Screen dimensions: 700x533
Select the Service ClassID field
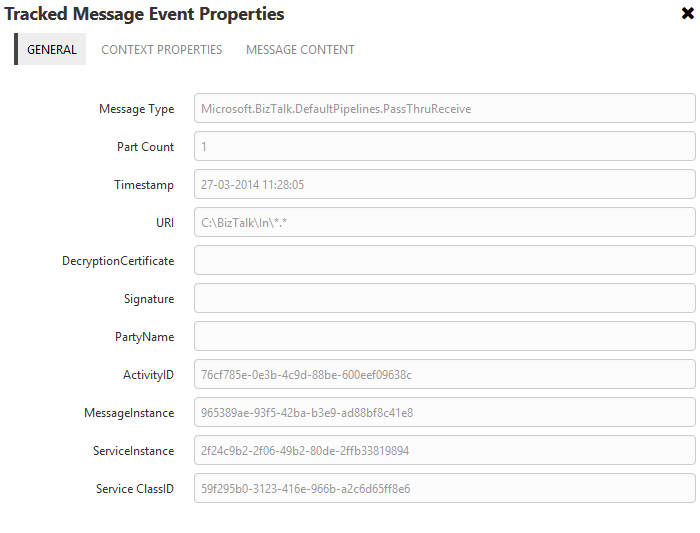tap(444, 489)
